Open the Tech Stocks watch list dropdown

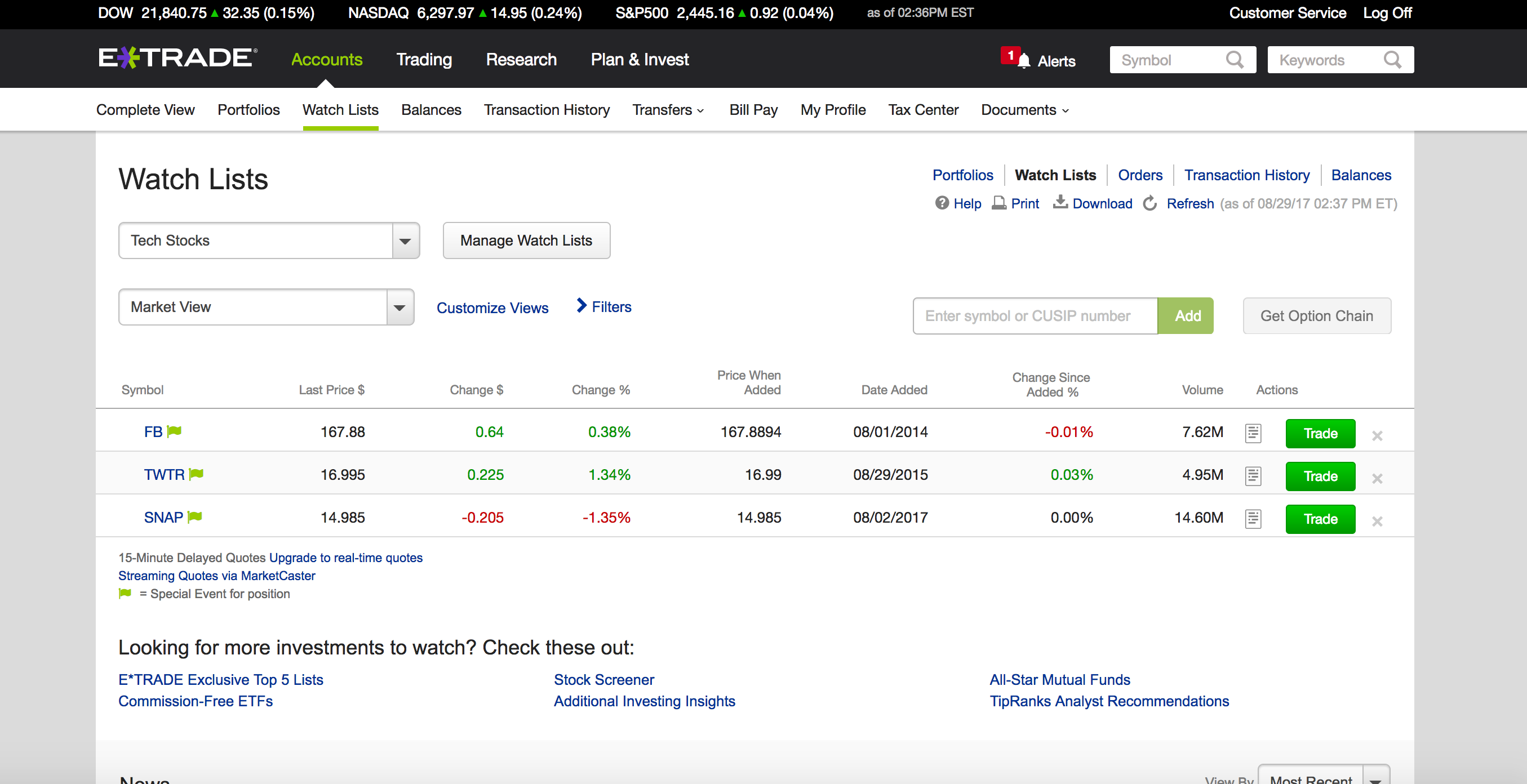coord(405,240)
